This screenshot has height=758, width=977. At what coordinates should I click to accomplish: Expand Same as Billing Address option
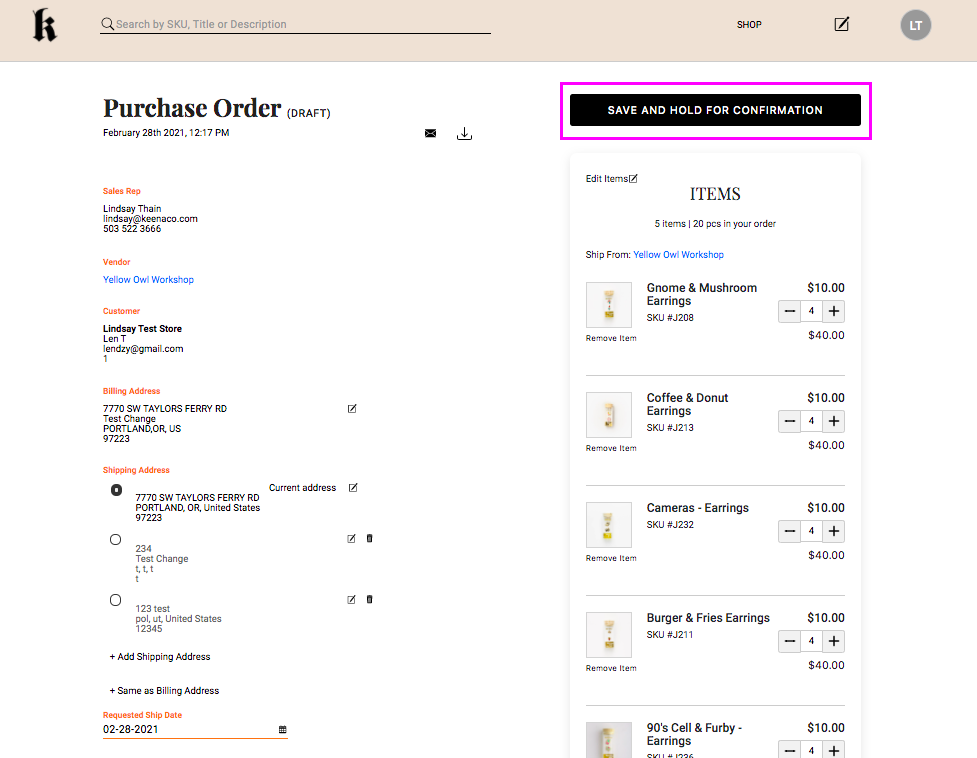tap(164, 691)
